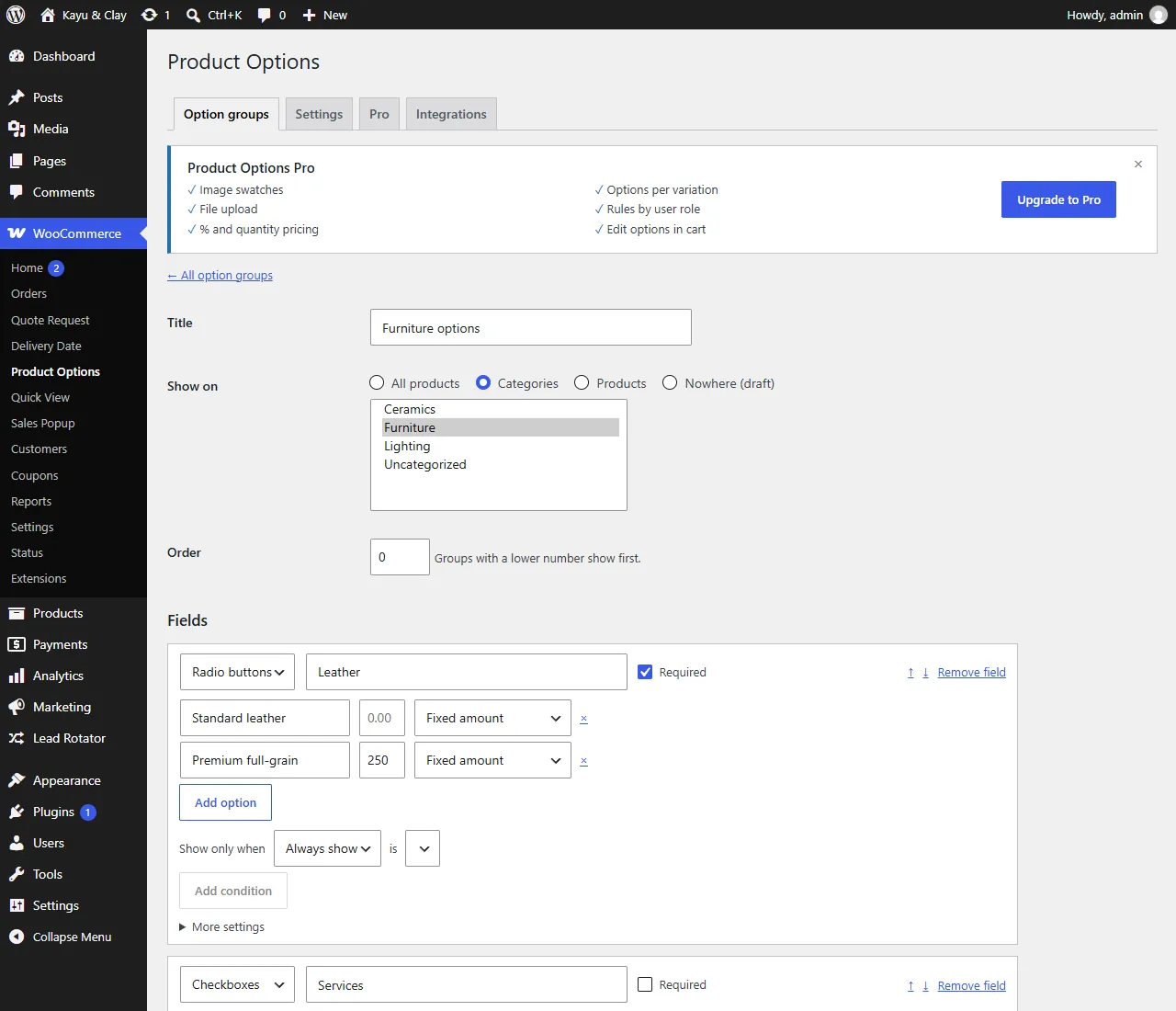Viewport: 1176px width, 1011px height.
Task: Switch to the Pro tab
Action: [x=379, y=114]
